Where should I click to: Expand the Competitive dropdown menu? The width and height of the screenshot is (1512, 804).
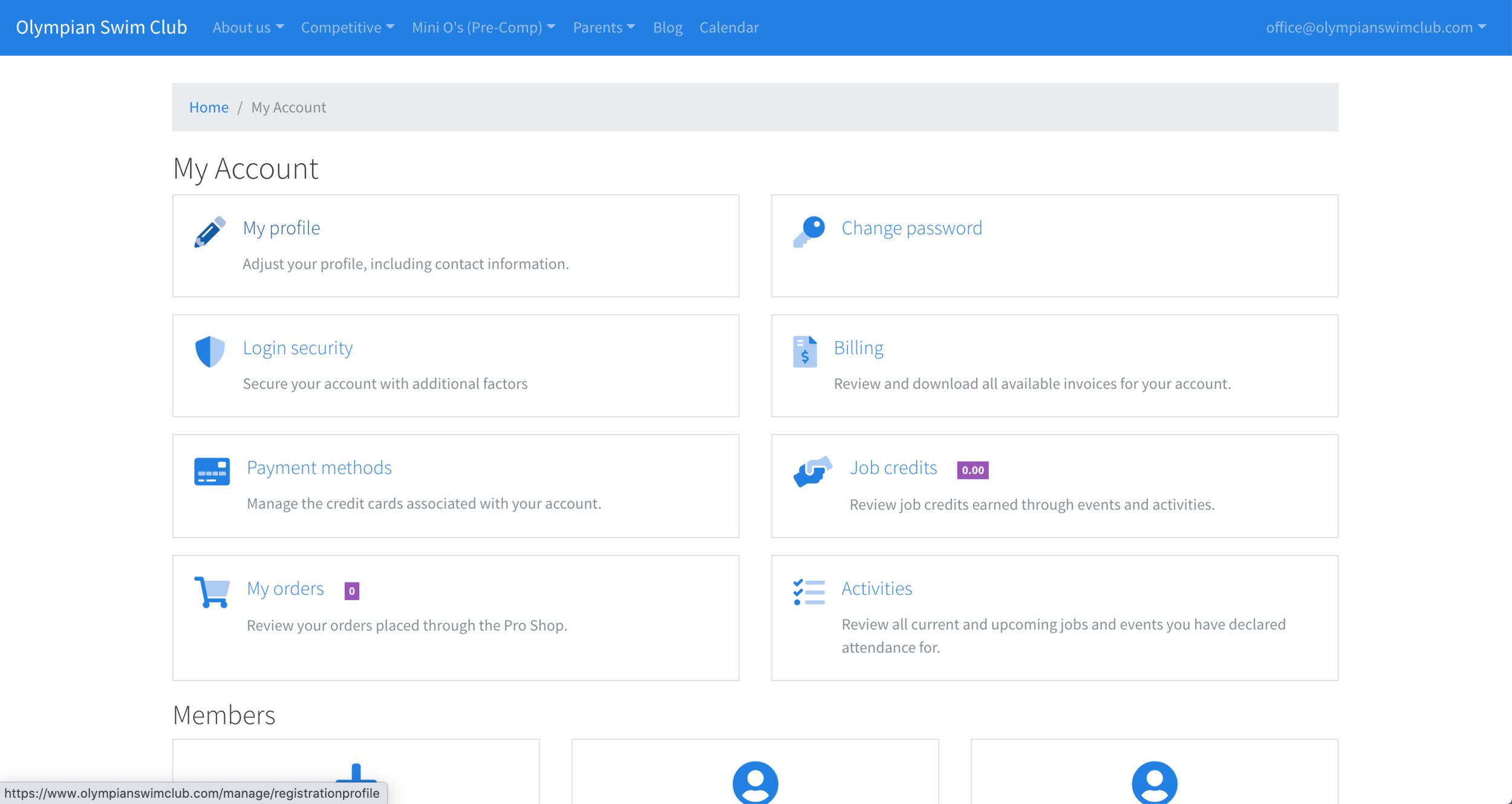(x=347, y=27)
